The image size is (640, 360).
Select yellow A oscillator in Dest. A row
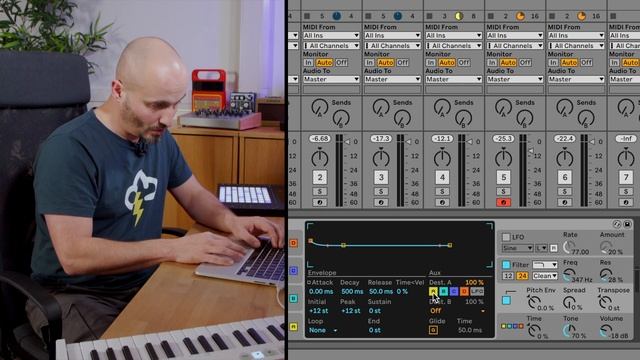433,291
